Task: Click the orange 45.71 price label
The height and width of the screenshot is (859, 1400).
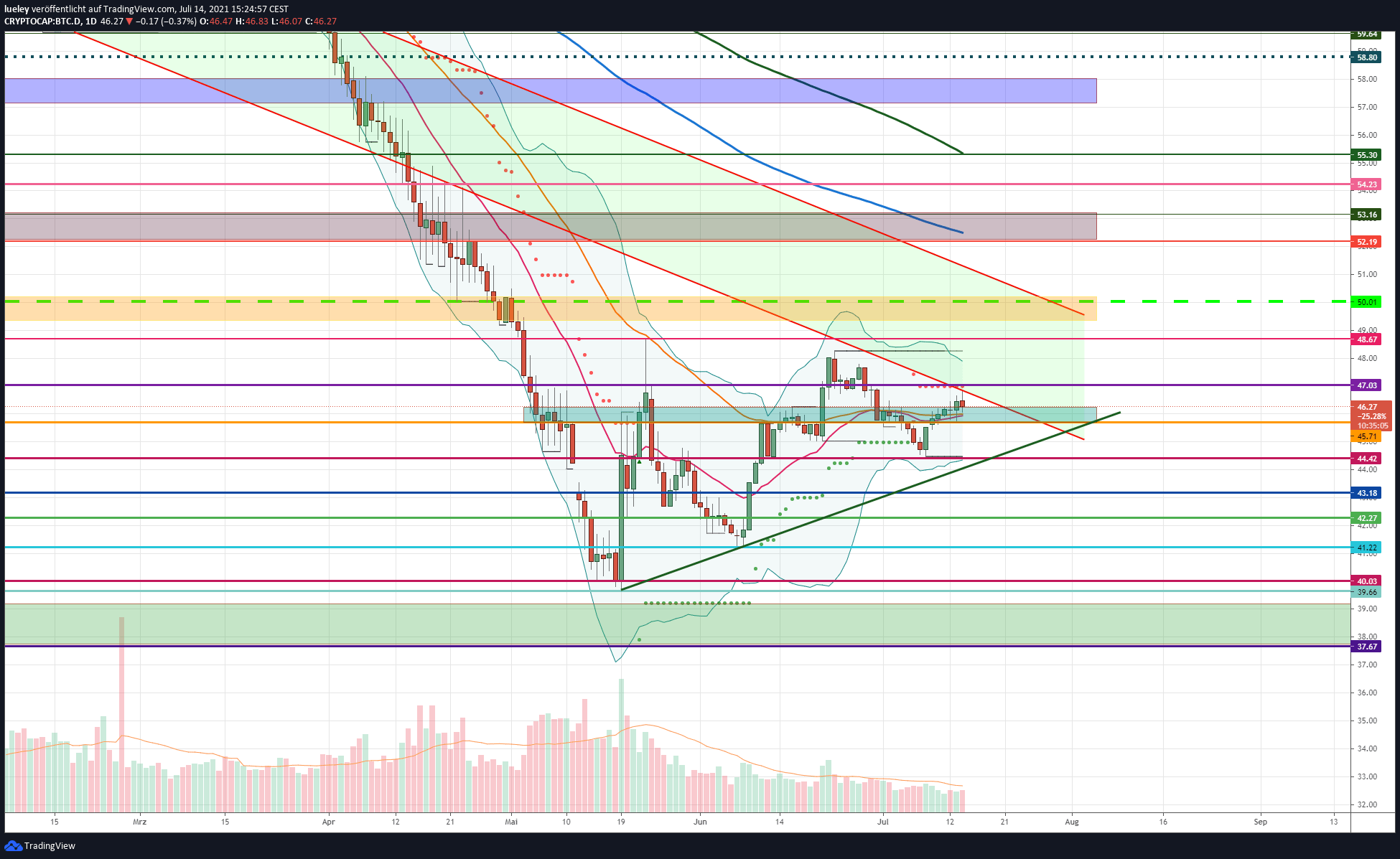Action: pos(1367,436)
